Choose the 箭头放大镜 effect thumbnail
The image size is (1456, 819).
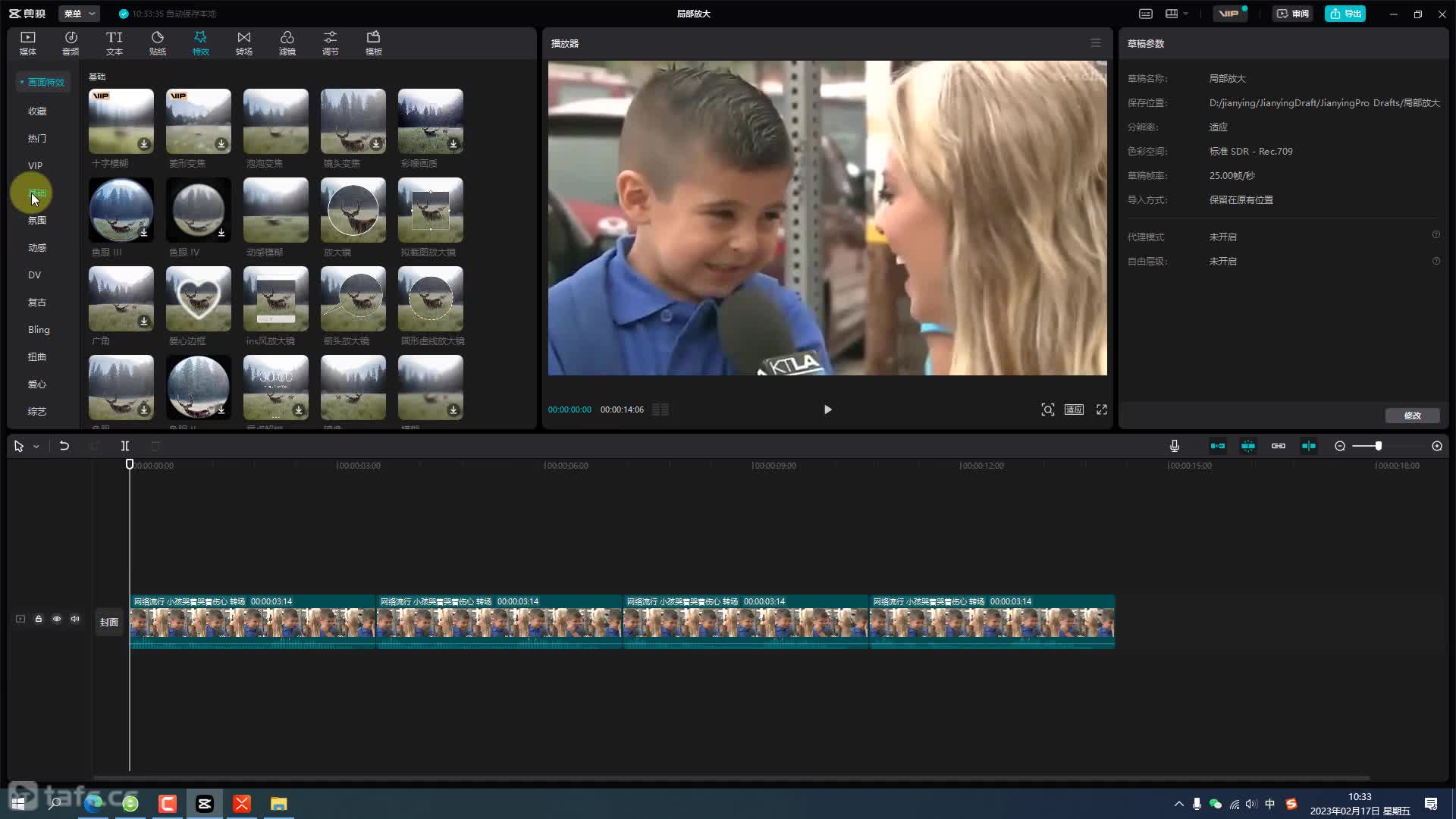coord(353,299)
